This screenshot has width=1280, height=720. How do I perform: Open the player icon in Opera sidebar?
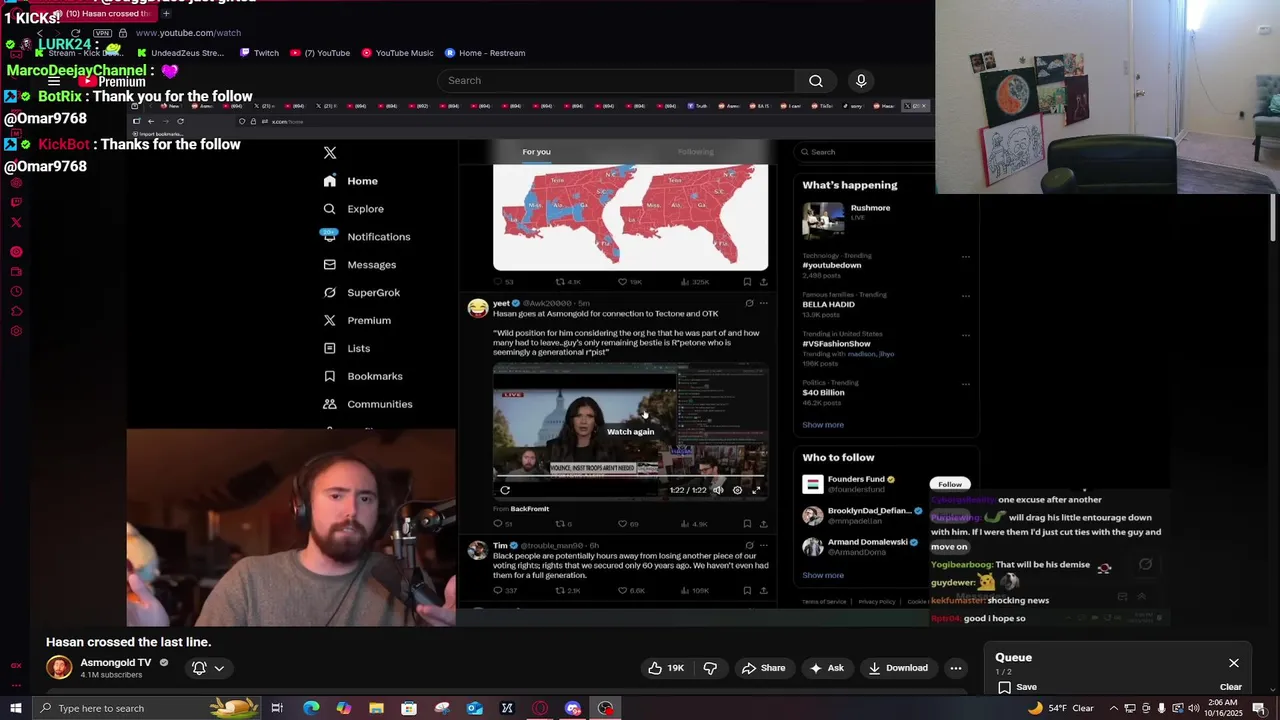point(16,252)
